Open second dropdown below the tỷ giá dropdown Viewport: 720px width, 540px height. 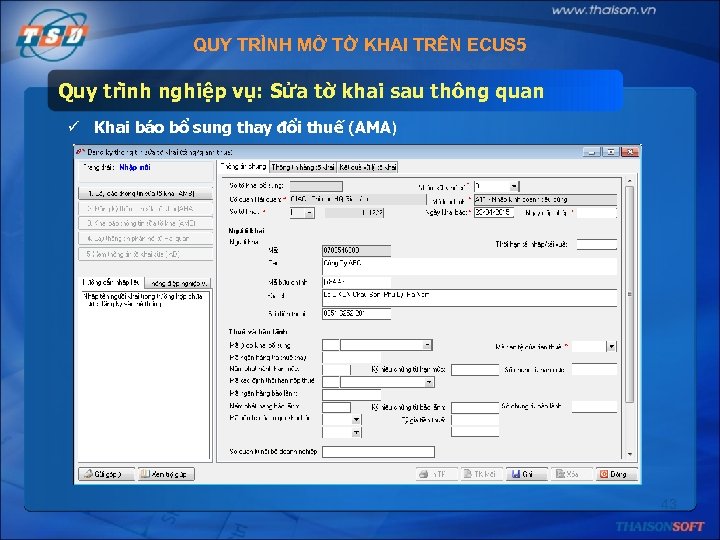(356, 433)
